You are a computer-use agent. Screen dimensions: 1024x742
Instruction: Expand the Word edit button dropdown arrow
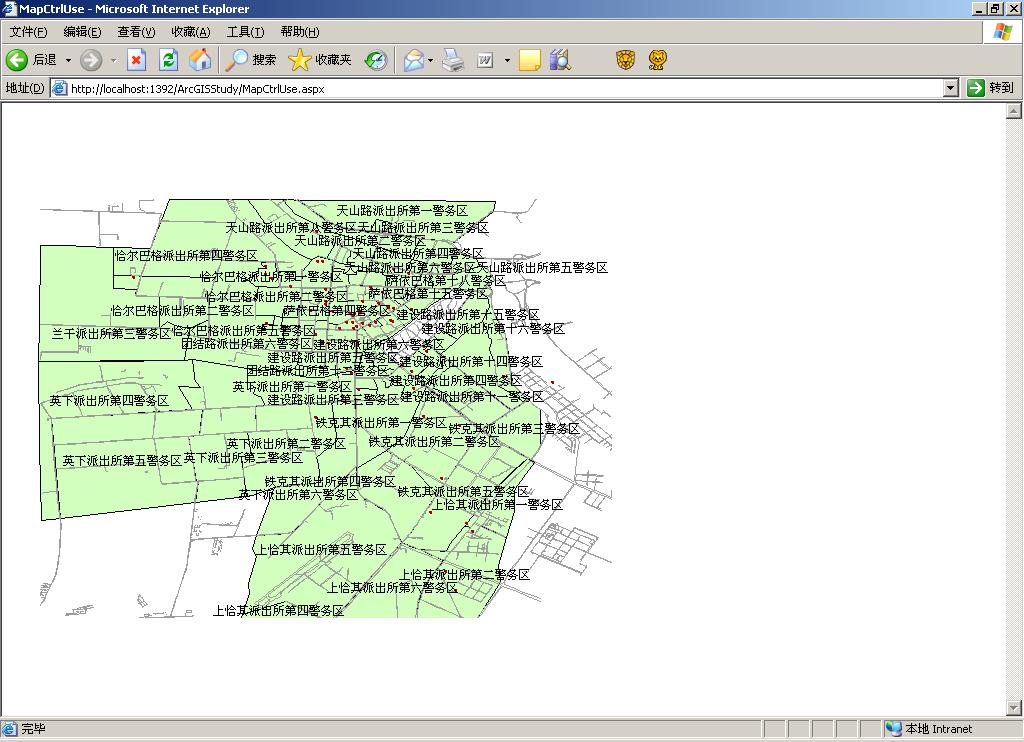[x=507, y=60]
